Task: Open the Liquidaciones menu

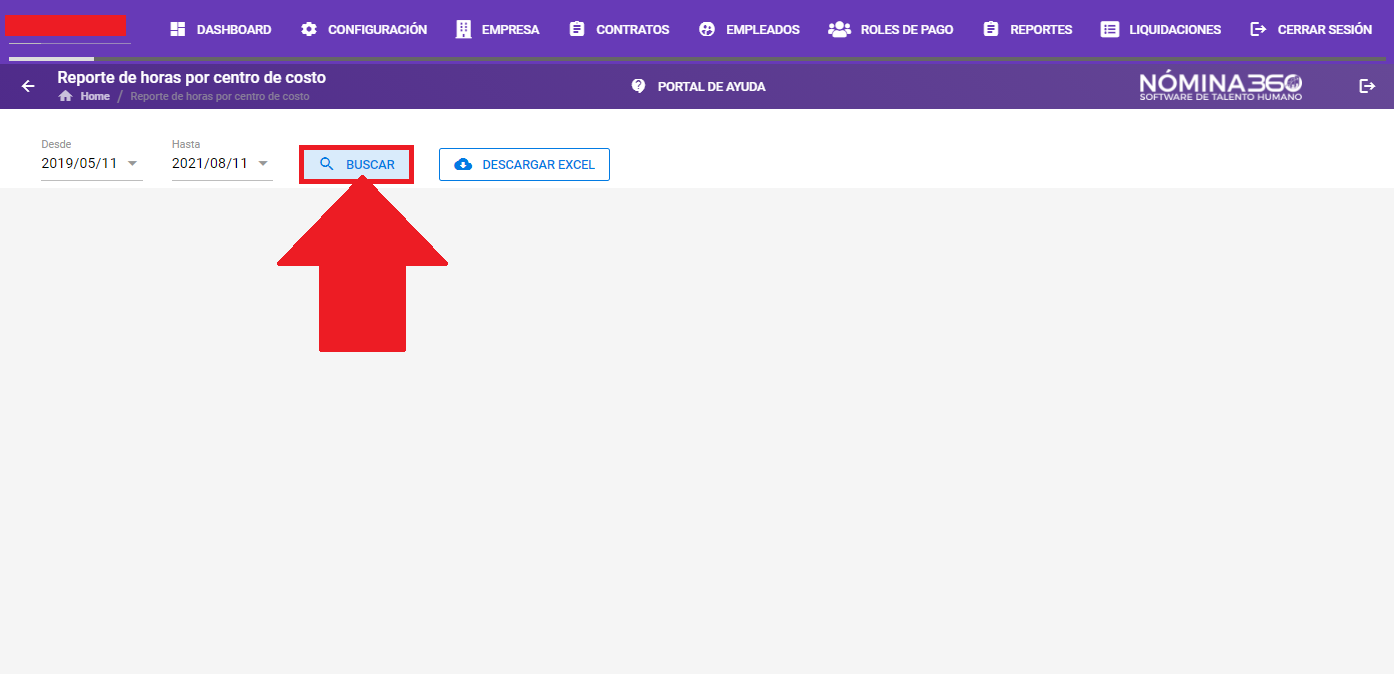Action: pos(1161,30)
